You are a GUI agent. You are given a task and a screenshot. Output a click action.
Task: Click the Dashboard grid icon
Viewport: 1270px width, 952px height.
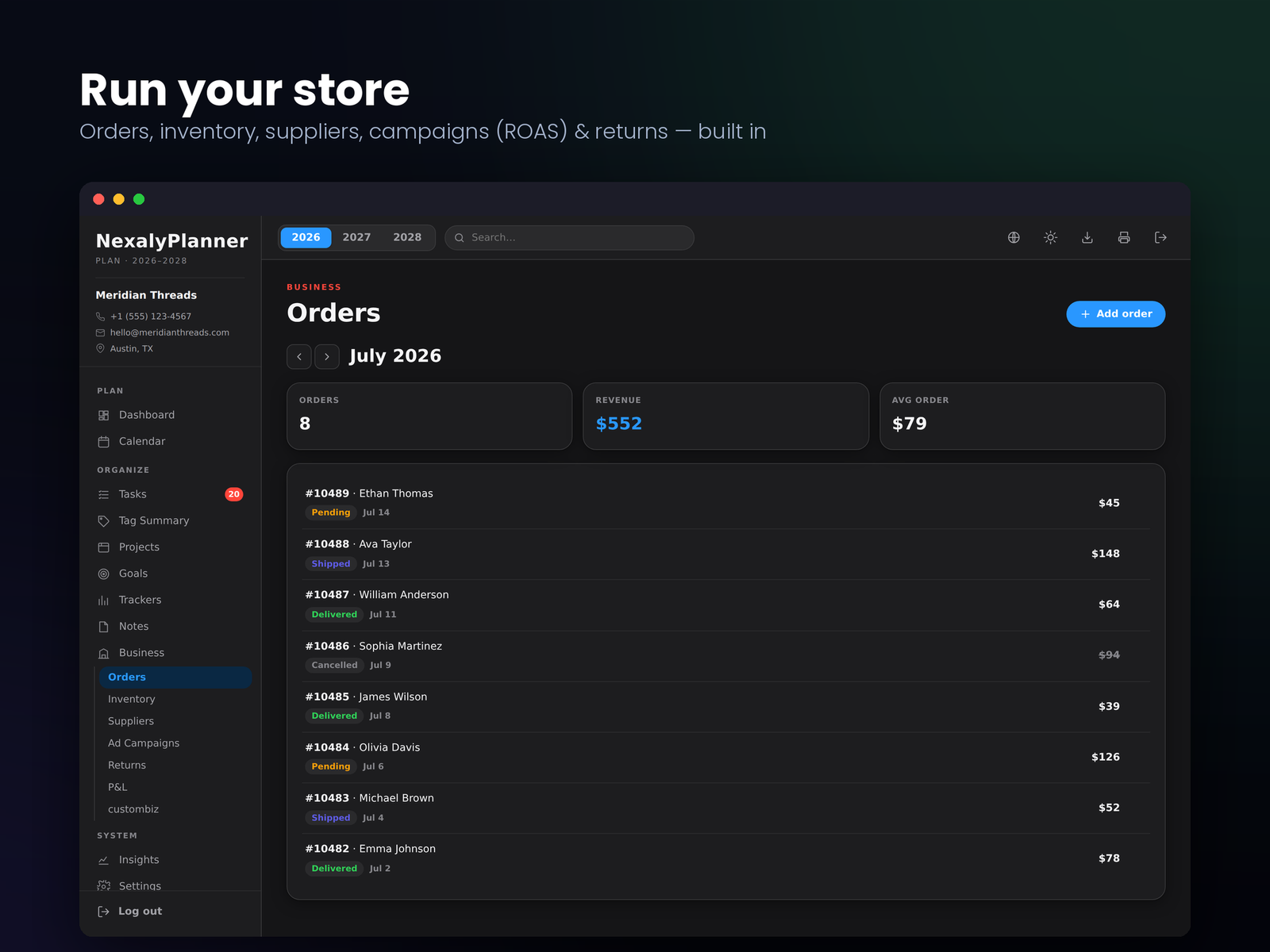(x=103, y=415)
